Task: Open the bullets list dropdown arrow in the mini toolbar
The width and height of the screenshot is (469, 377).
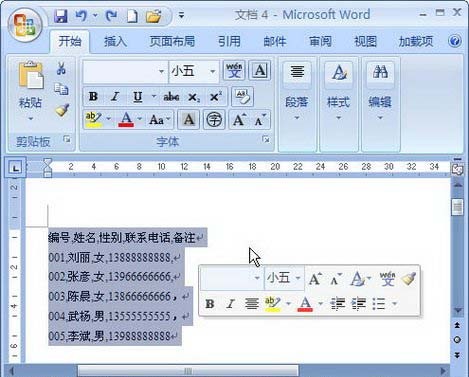Action: pyautogui.click(x=395, y=303)
